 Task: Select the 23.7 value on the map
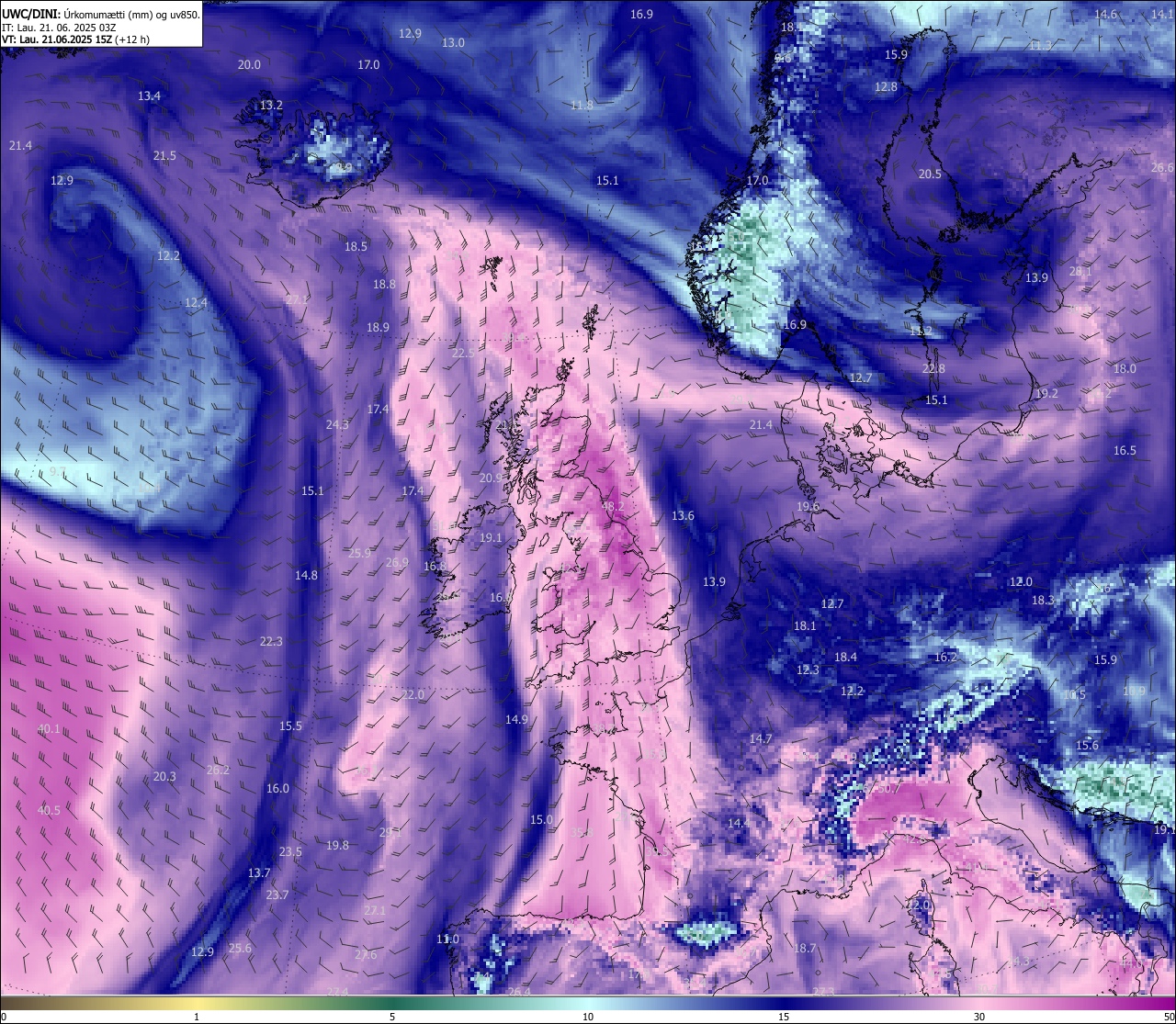pyautogui.click(x=277, y=895)
